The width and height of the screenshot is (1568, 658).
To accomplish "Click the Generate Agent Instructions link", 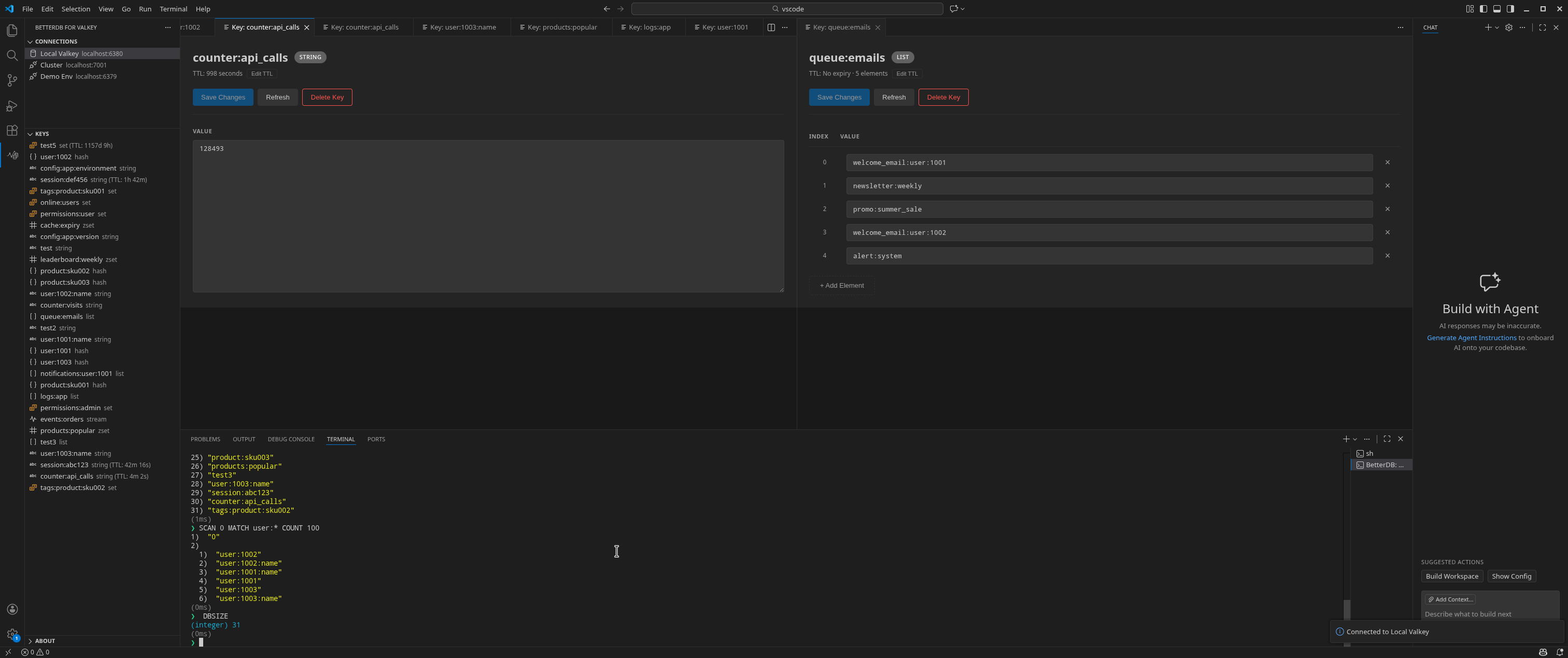I will (x=1470, y=337).
